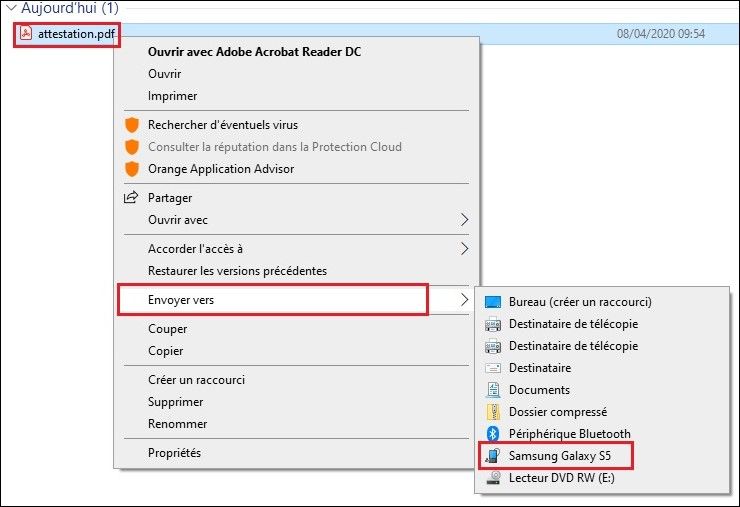
Task: Click the share icon next to Partager
Action: [131, 198]
